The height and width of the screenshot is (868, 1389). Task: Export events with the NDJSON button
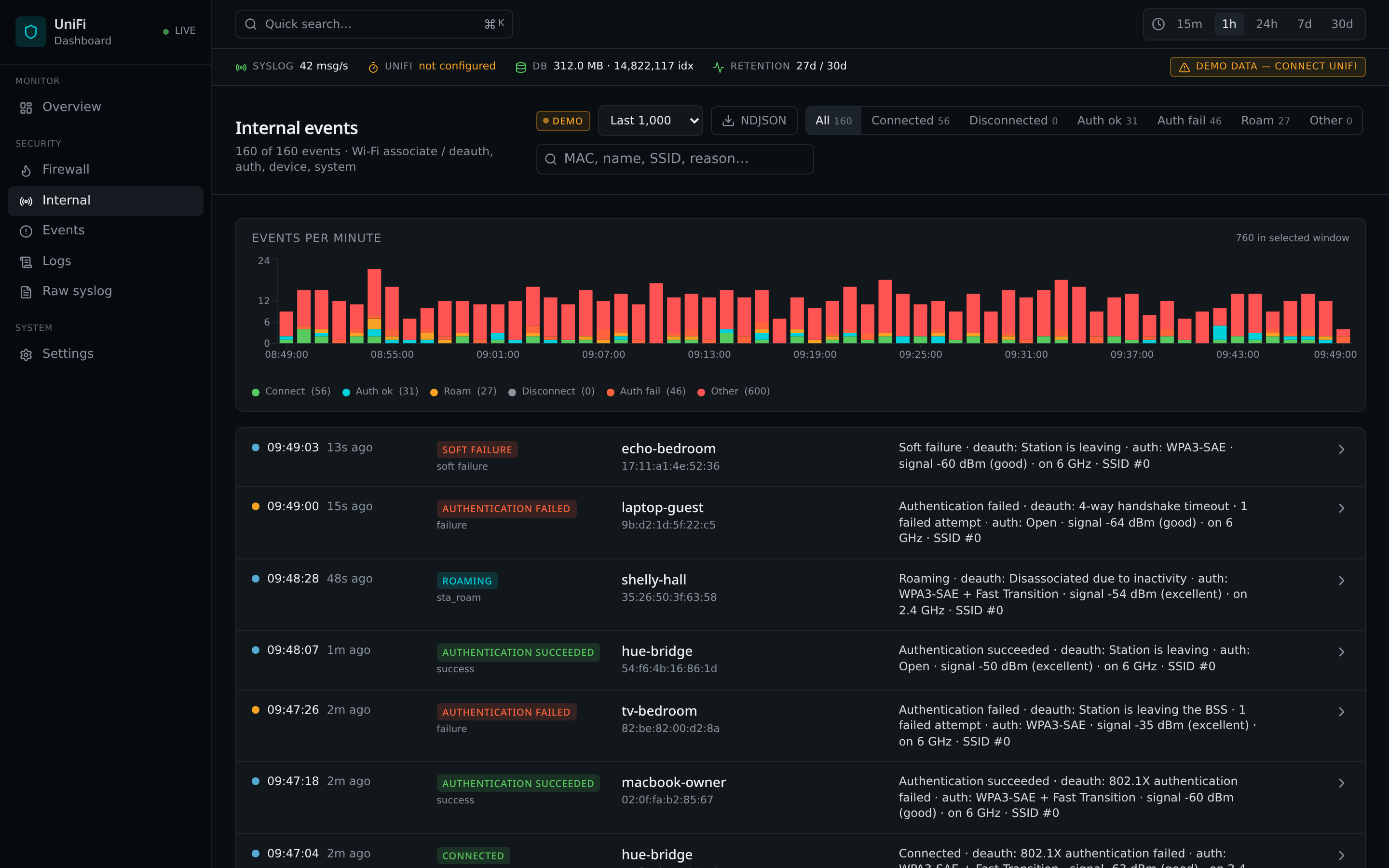click(754, 121)
